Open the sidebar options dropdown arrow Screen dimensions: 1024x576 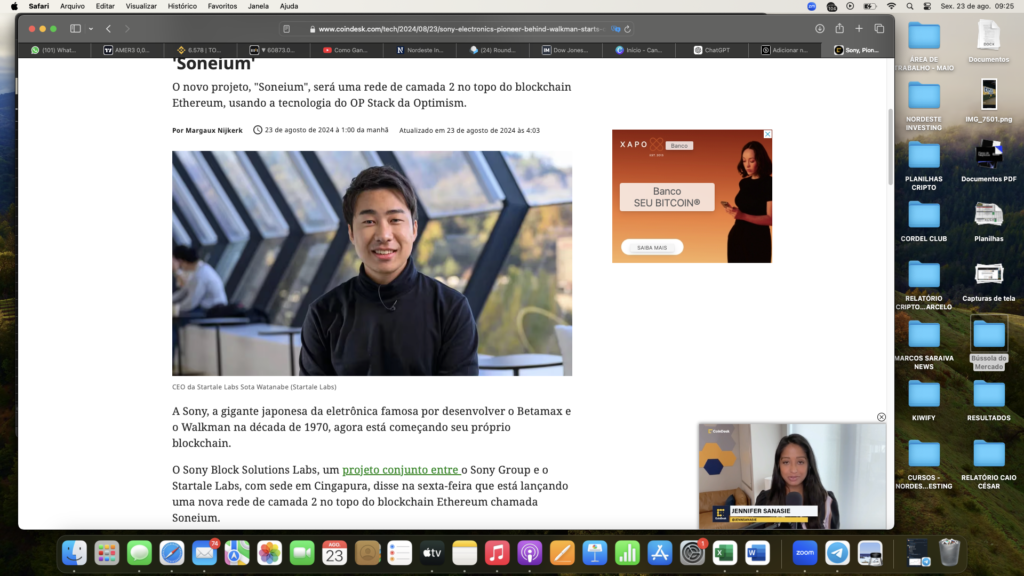[91, 29]
